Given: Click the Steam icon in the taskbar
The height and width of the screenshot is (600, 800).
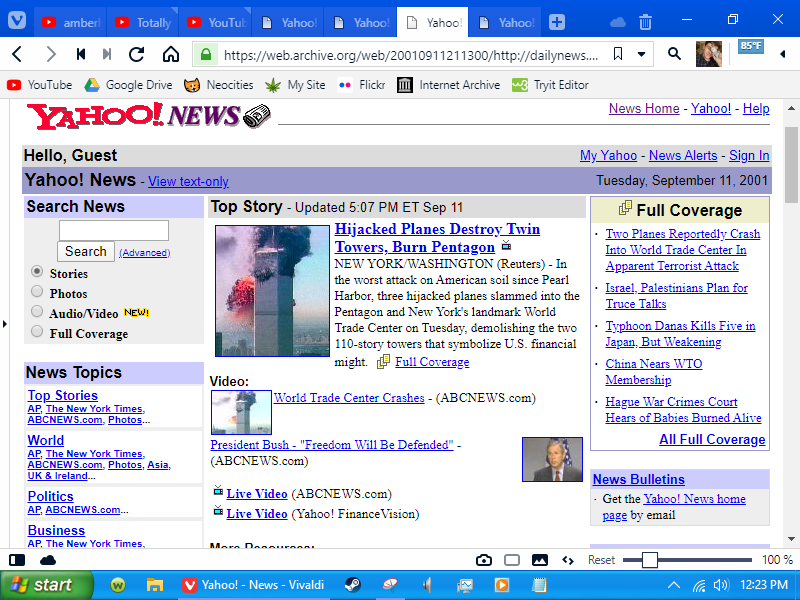Looking at the screenshot, I should (353, 585).
